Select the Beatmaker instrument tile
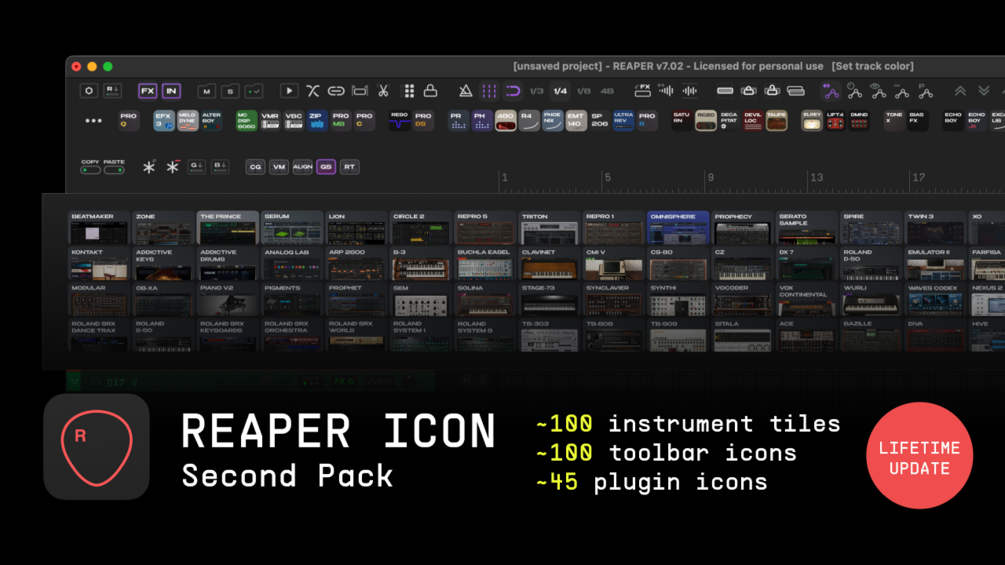Screen dimensions: 1005x565 (99, 227)
